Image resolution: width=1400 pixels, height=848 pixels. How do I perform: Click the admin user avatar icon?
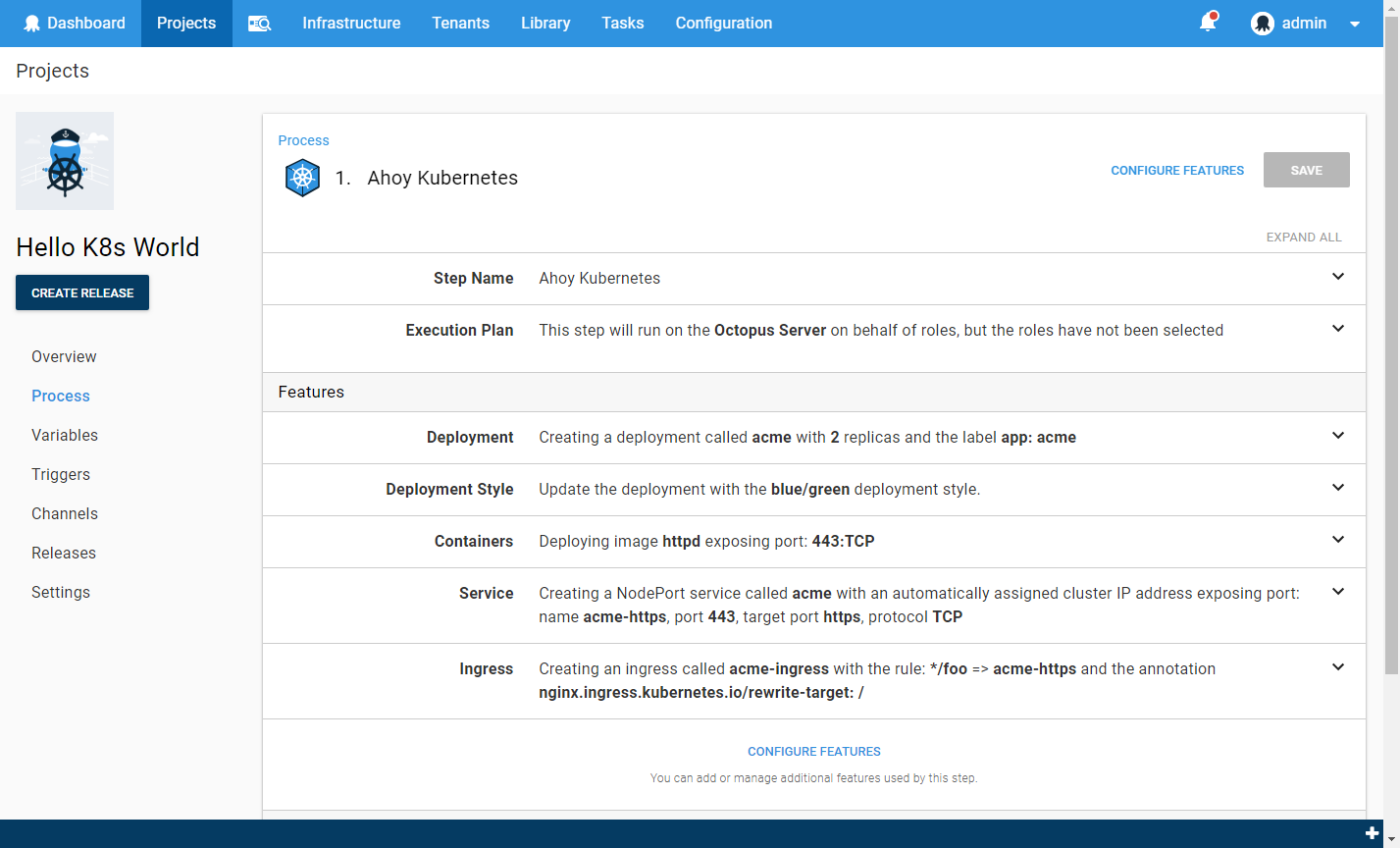(x=1263, y=24)
